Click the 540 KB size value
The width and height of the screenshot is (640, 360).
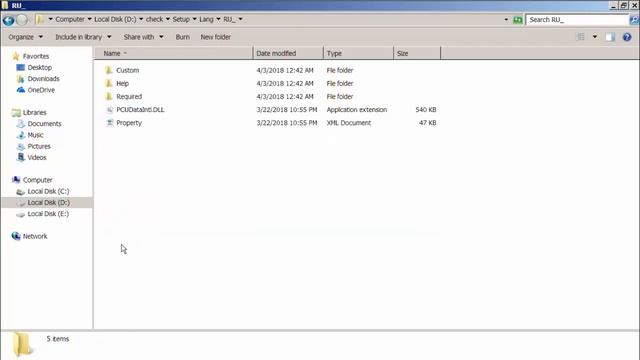[426, 110]
